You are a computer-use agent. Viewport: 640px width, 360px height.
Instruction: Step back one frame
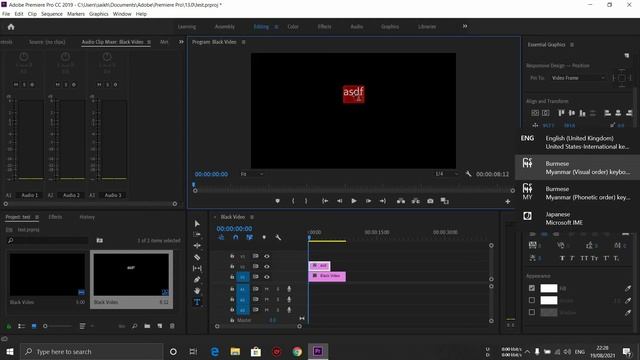tap(339, 201)
